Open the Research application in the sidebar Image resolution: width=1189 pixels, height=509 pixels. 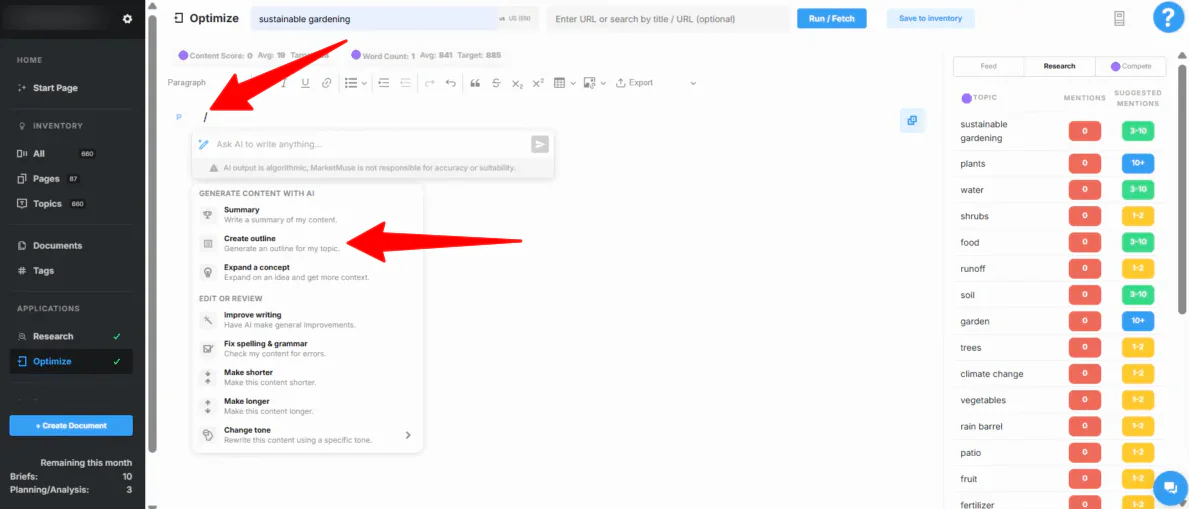pos(72,336)
